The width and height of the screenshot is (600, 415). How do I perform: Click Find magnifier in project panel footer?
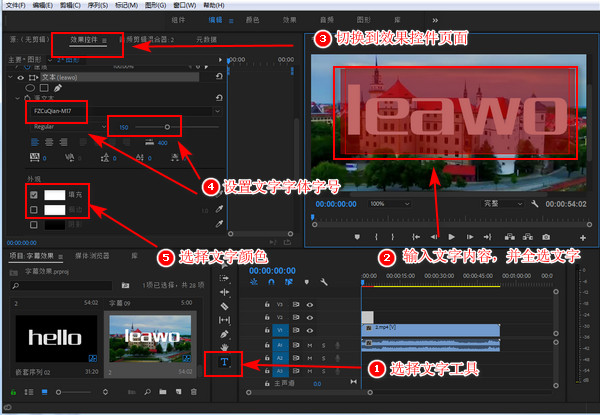(147, 392)
